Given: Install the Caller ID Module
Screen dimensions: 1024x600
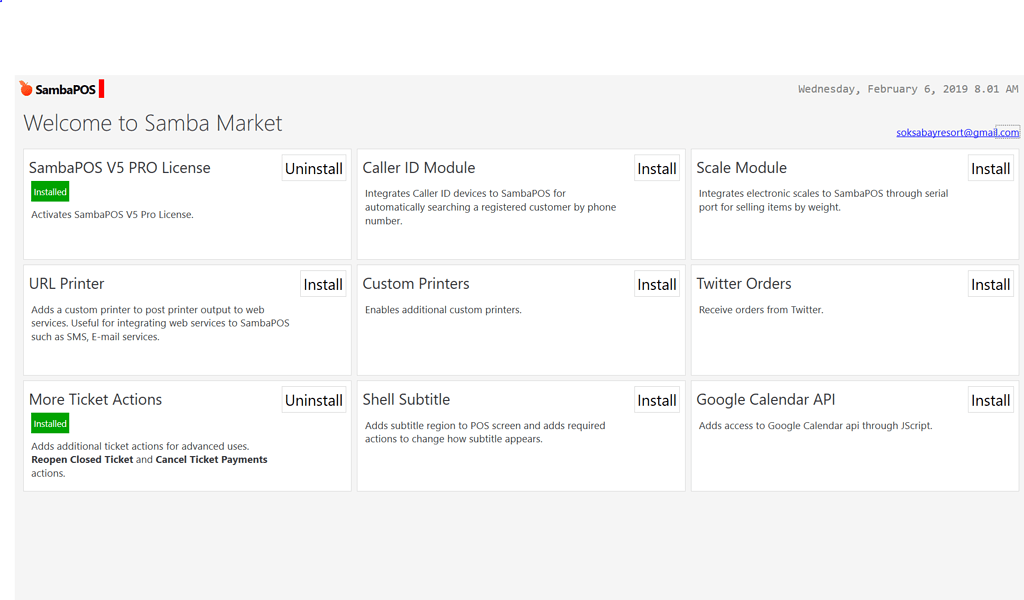Looking at the screenshot, I should [656, 168].
